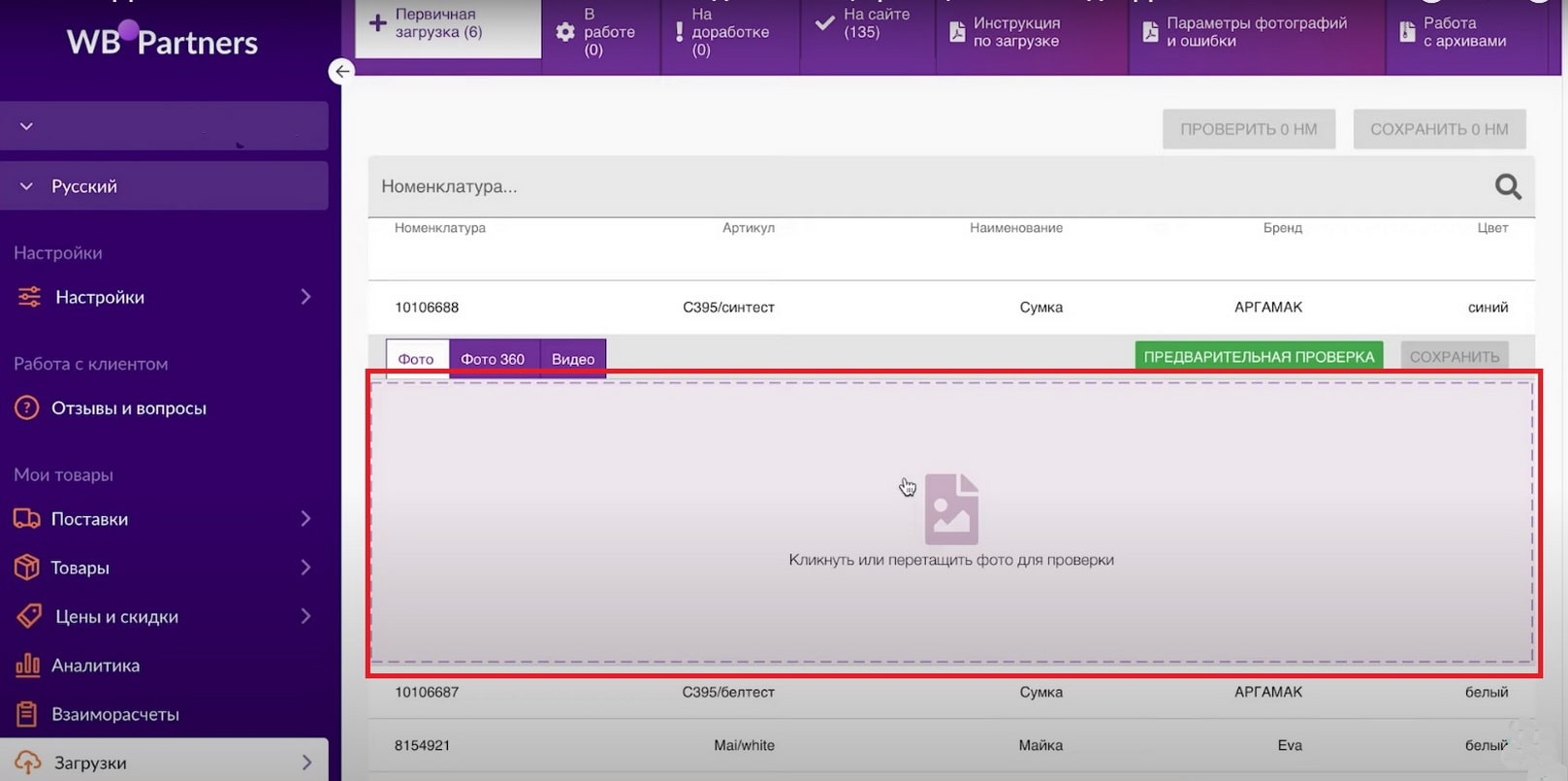1568x781 pixels.
Task: Open Взаиморасчеты menu item
Action: [115, 714]
